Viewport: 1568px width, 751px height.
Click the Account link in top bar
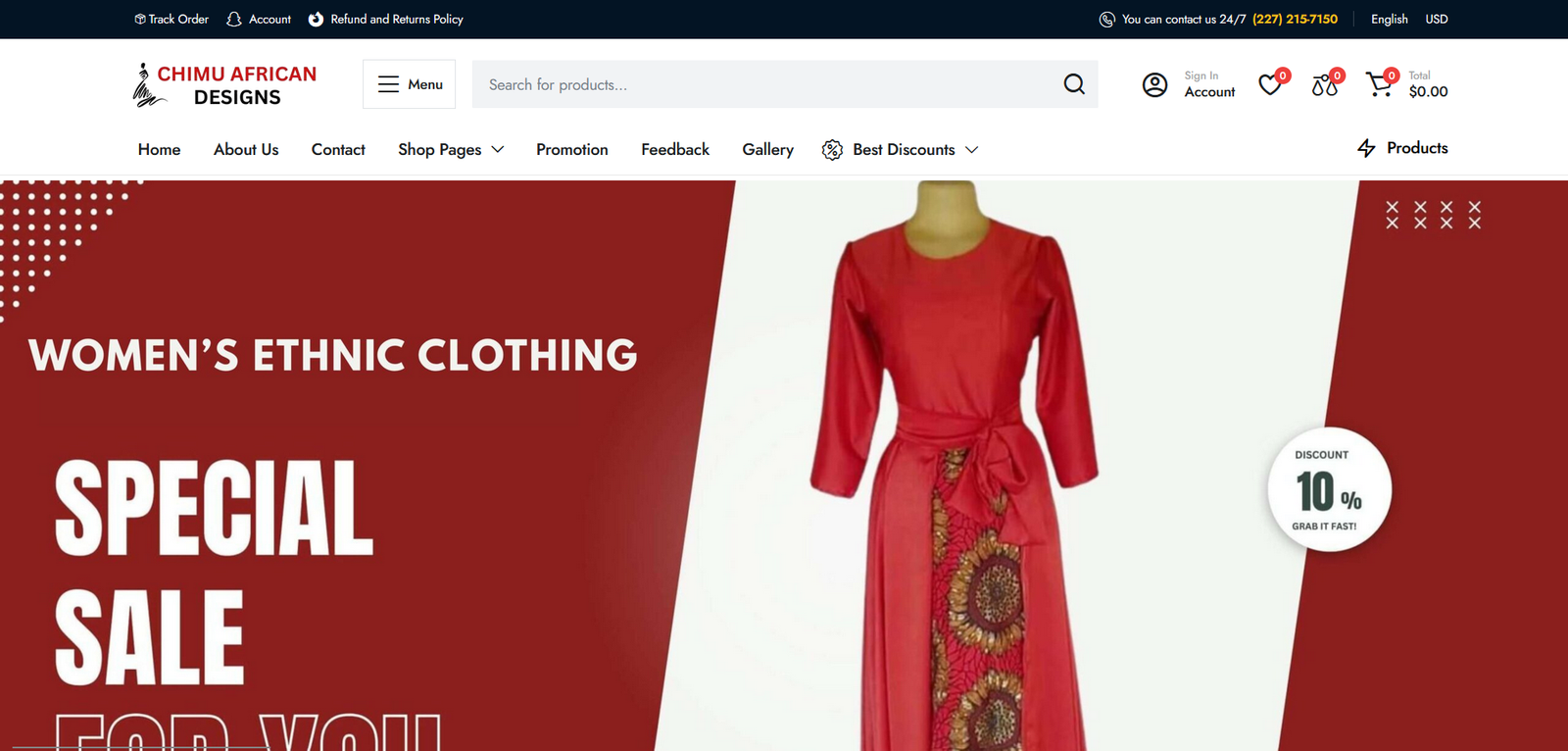pos(270,20)
